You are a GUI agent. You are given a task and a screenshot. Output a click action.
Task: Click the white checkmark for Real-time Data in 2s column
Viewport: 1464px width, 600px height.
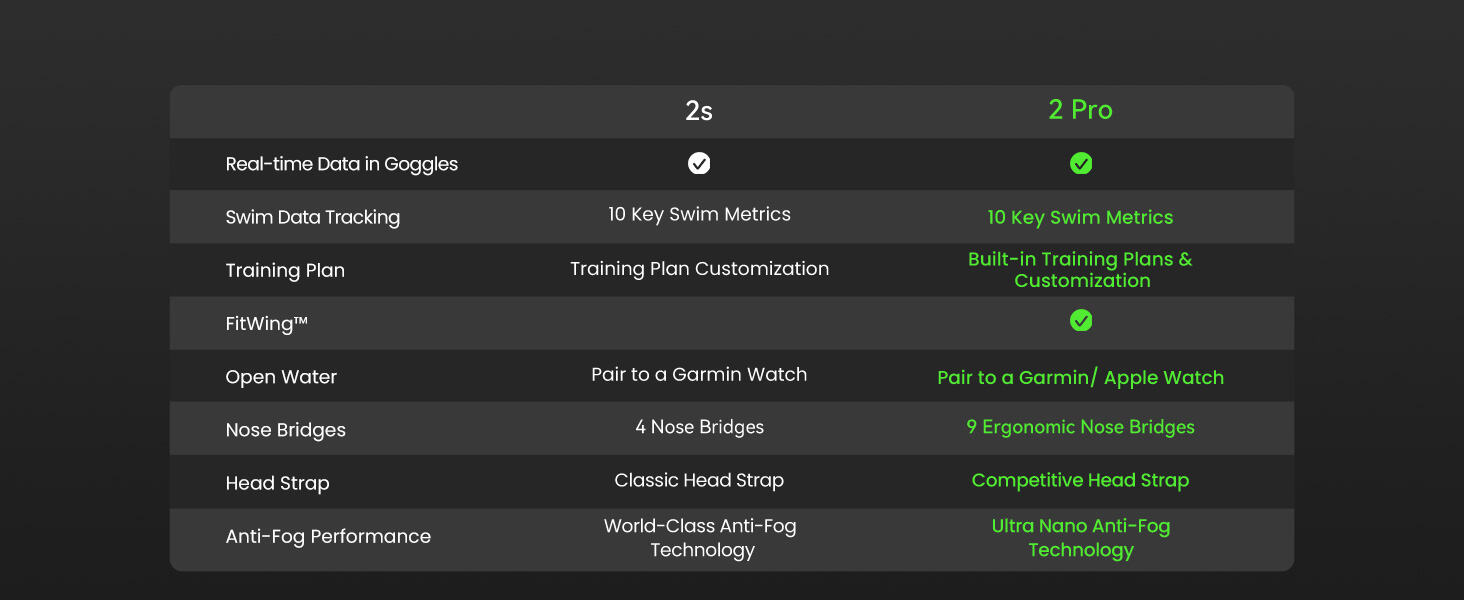(x=699, y=163)
